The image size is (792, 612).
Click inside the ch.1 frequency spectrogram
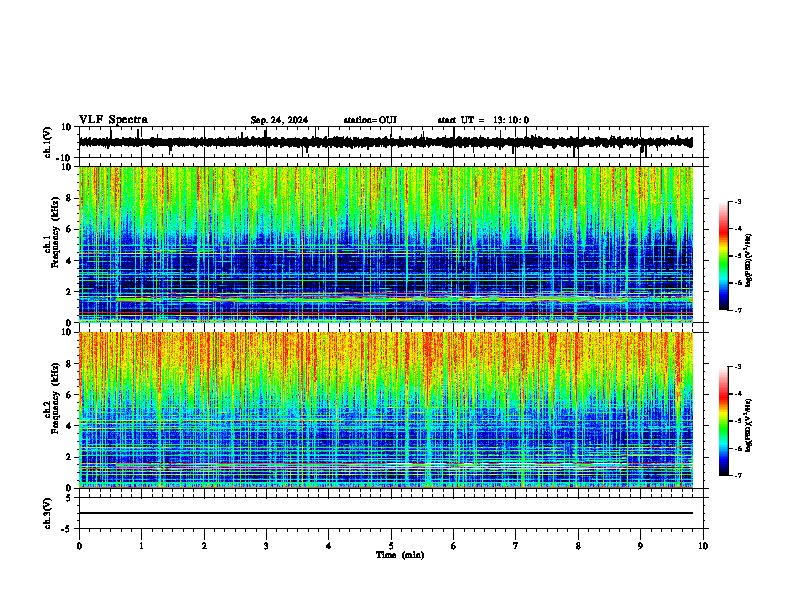[386, 244]
